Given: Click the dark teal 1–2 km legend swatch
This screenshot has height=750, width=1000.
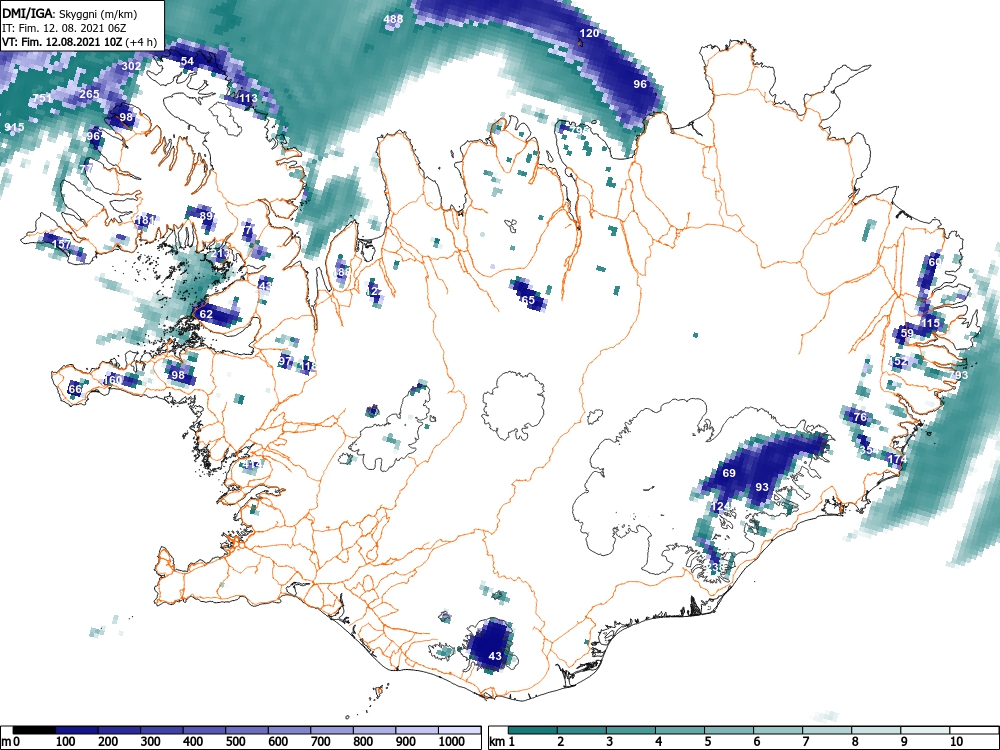Looking at the screenshot, I should coord(533,730).
